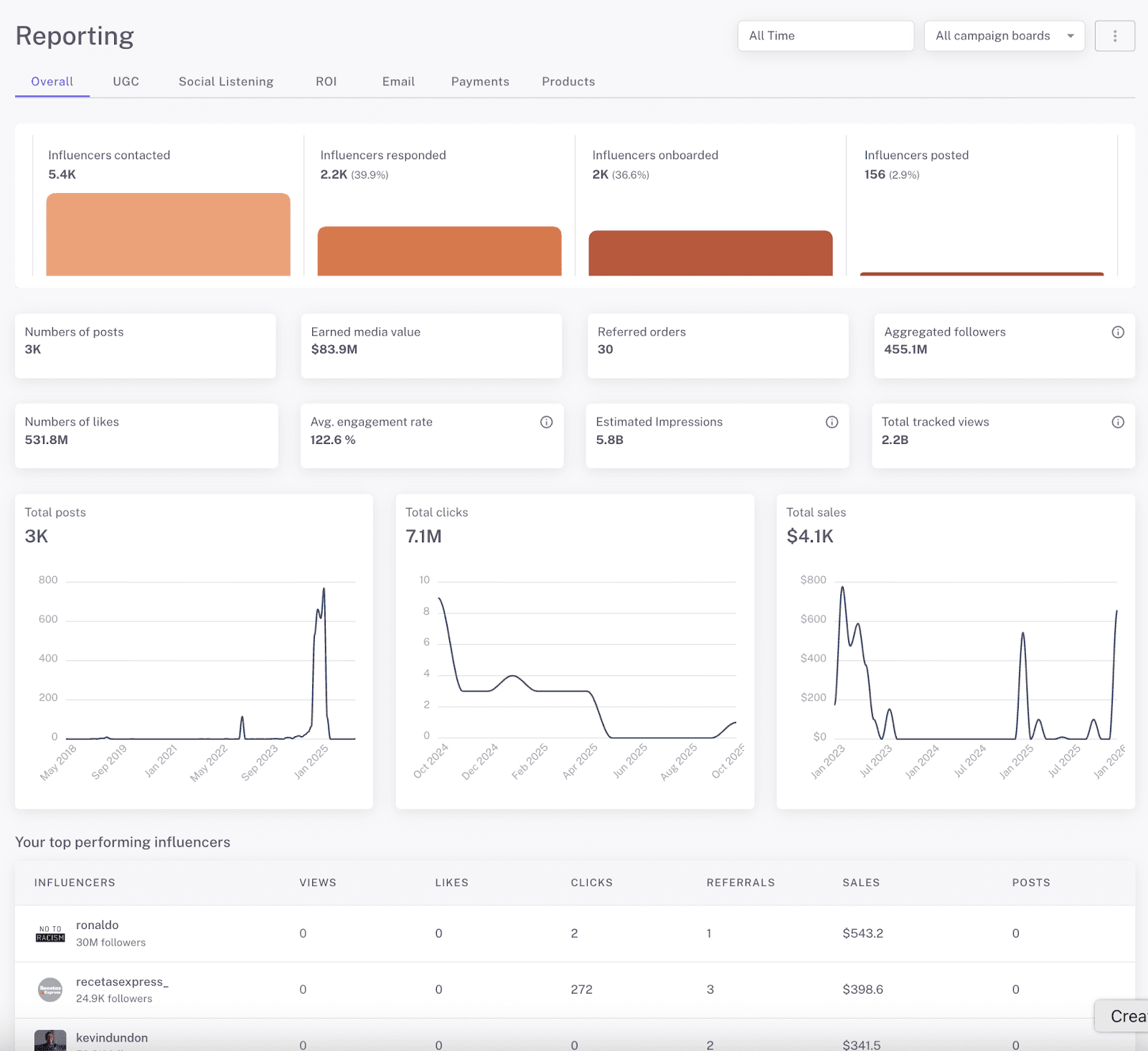Show info for Aggregated followers
The image size is (1148, 1051).
pos(1118,332)
